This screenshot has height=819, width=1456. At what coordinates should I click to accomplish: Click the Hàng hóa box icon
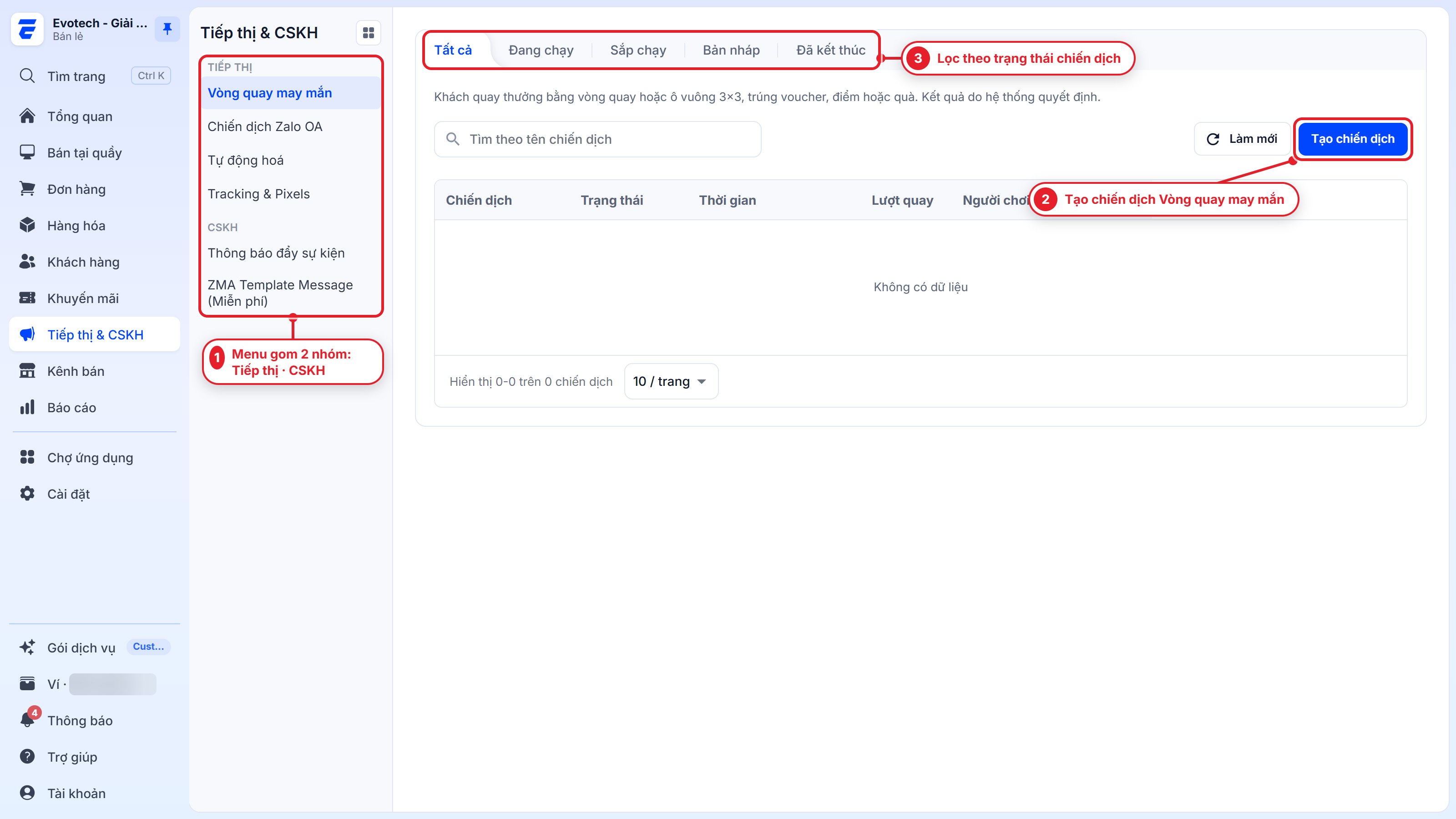click(x=27, y=225)
